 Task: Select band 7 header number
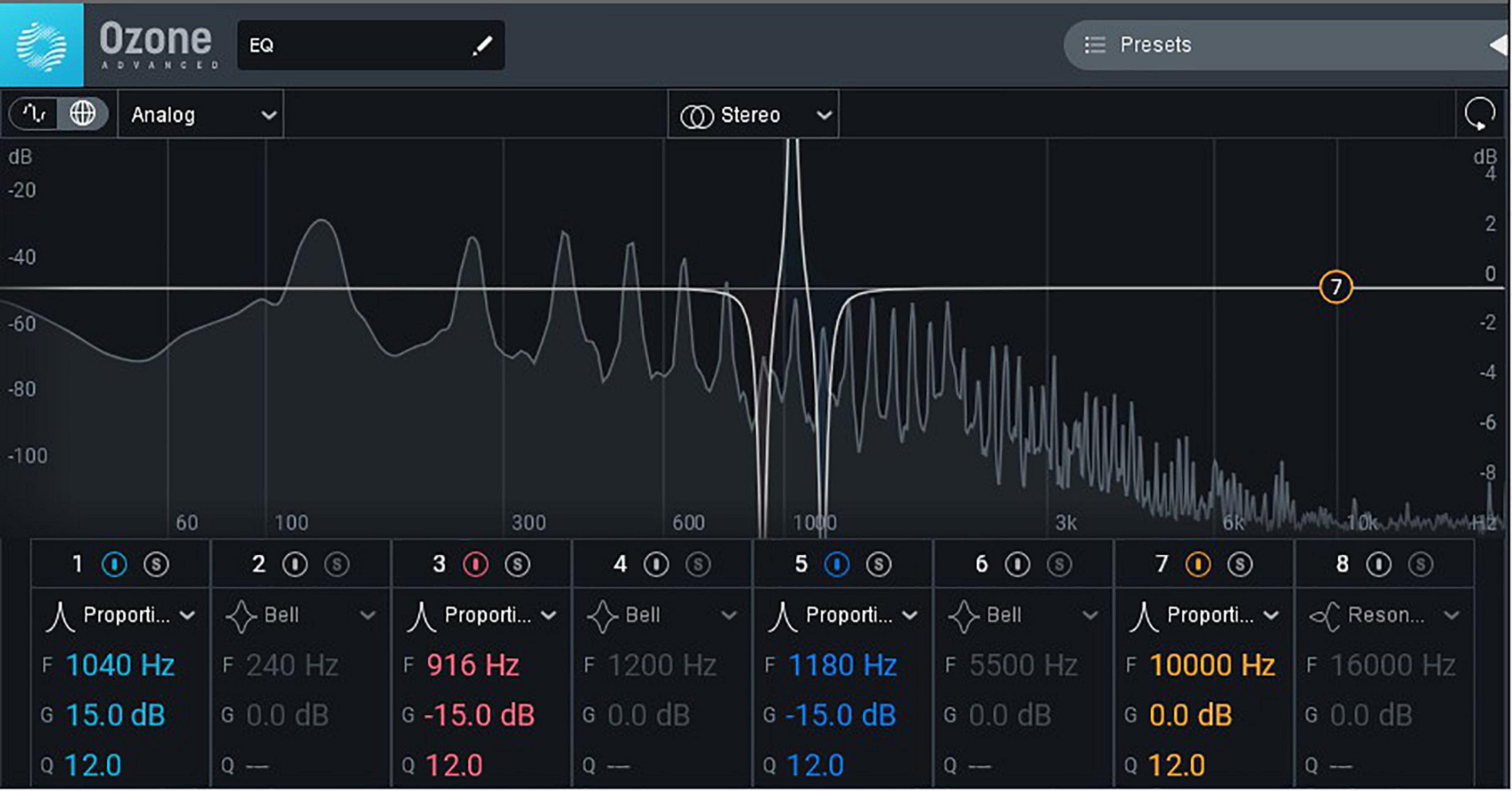(x=1162, y=564)
